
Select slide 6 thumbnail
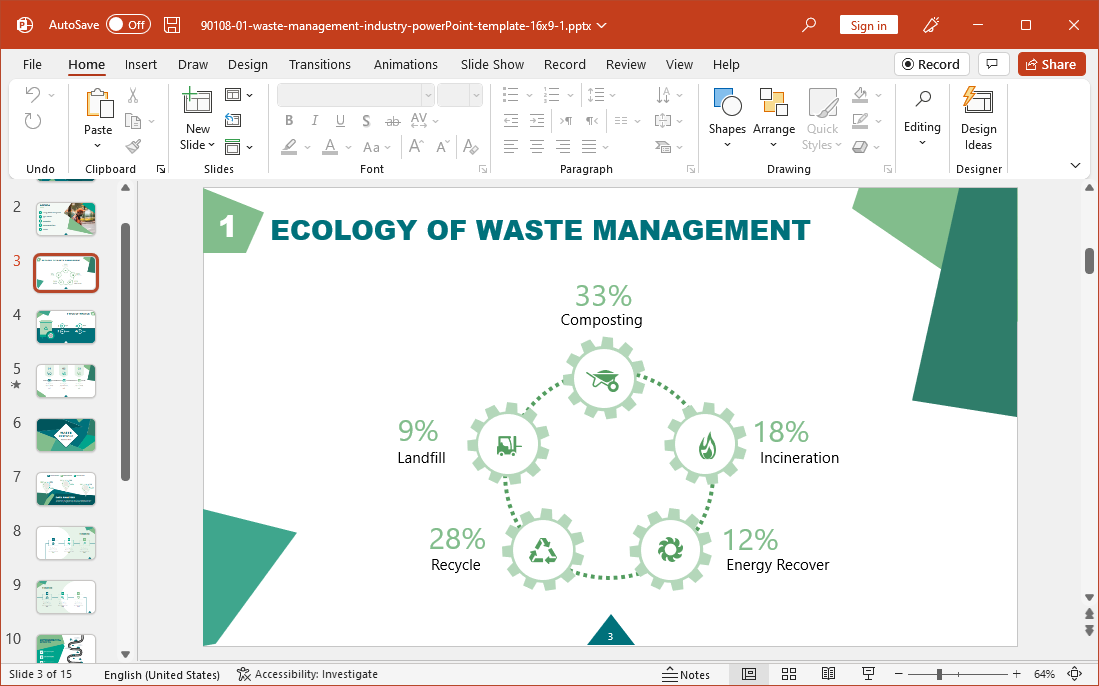[x=66, y=435]
